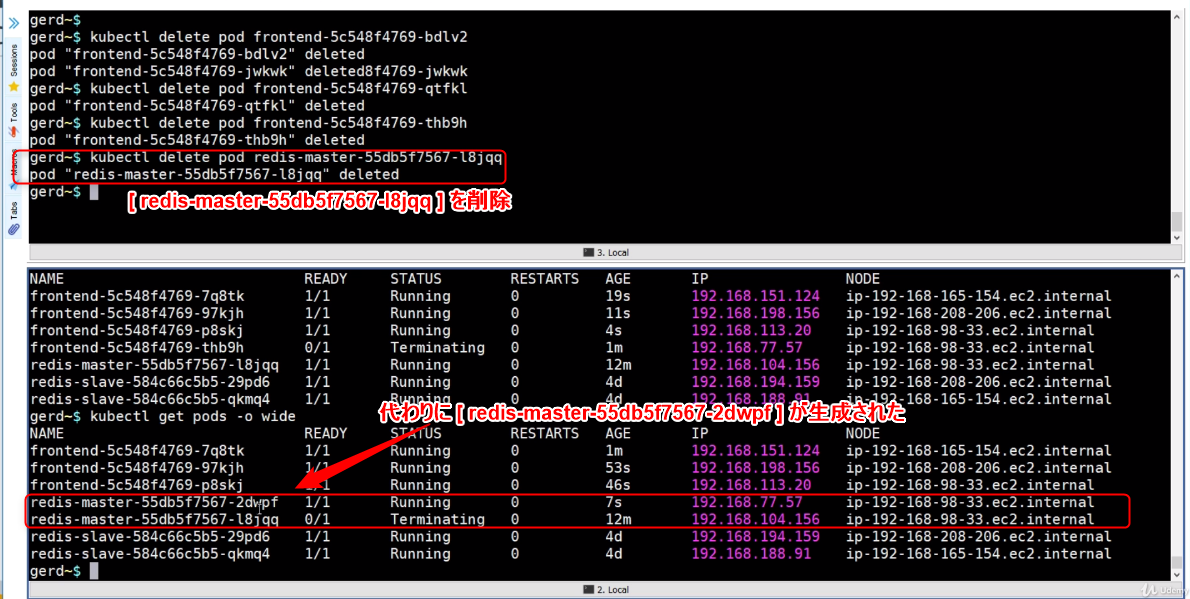Click RESTARTS column header in the first pod listing

544,279
